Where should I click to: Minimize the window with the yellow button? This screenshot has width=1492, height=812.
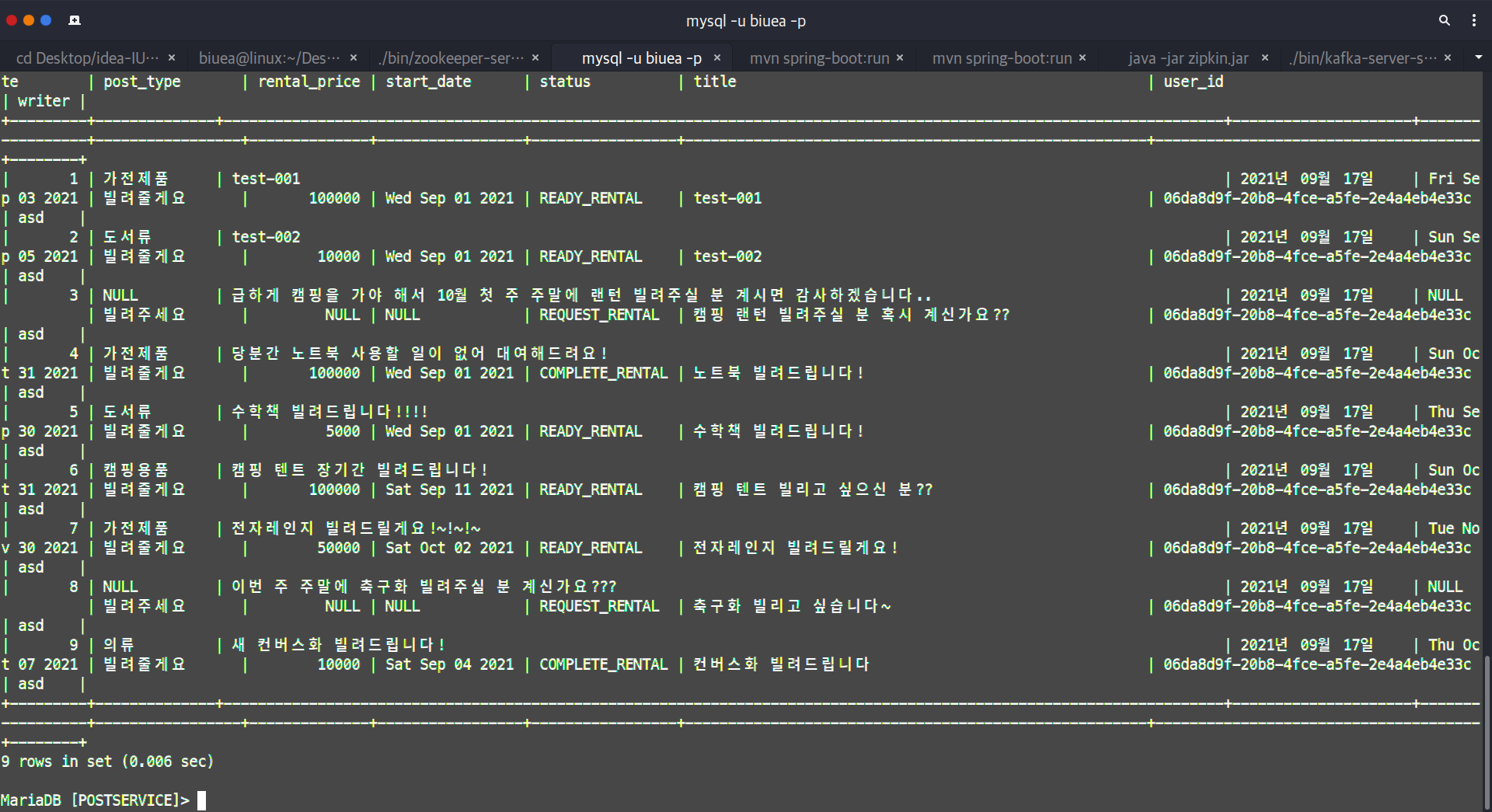tap(29, 20)
